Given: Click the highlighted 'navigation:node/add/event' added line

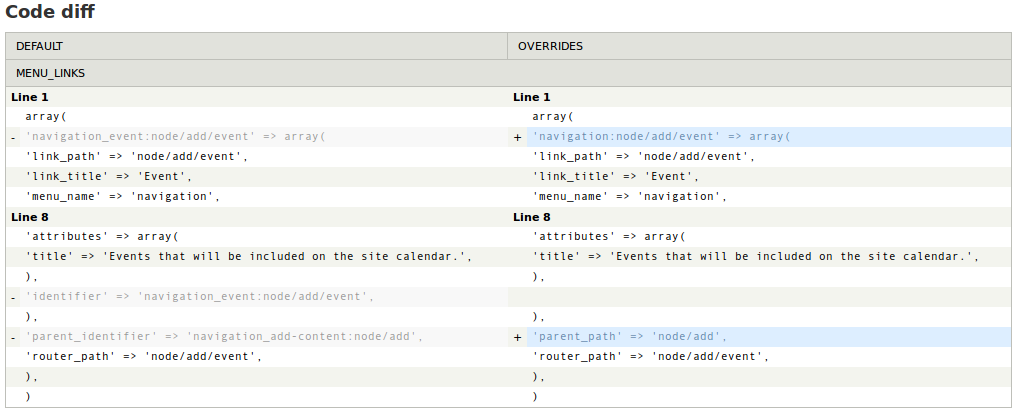Looking at the screenshot, I should [x=661, y=137].
